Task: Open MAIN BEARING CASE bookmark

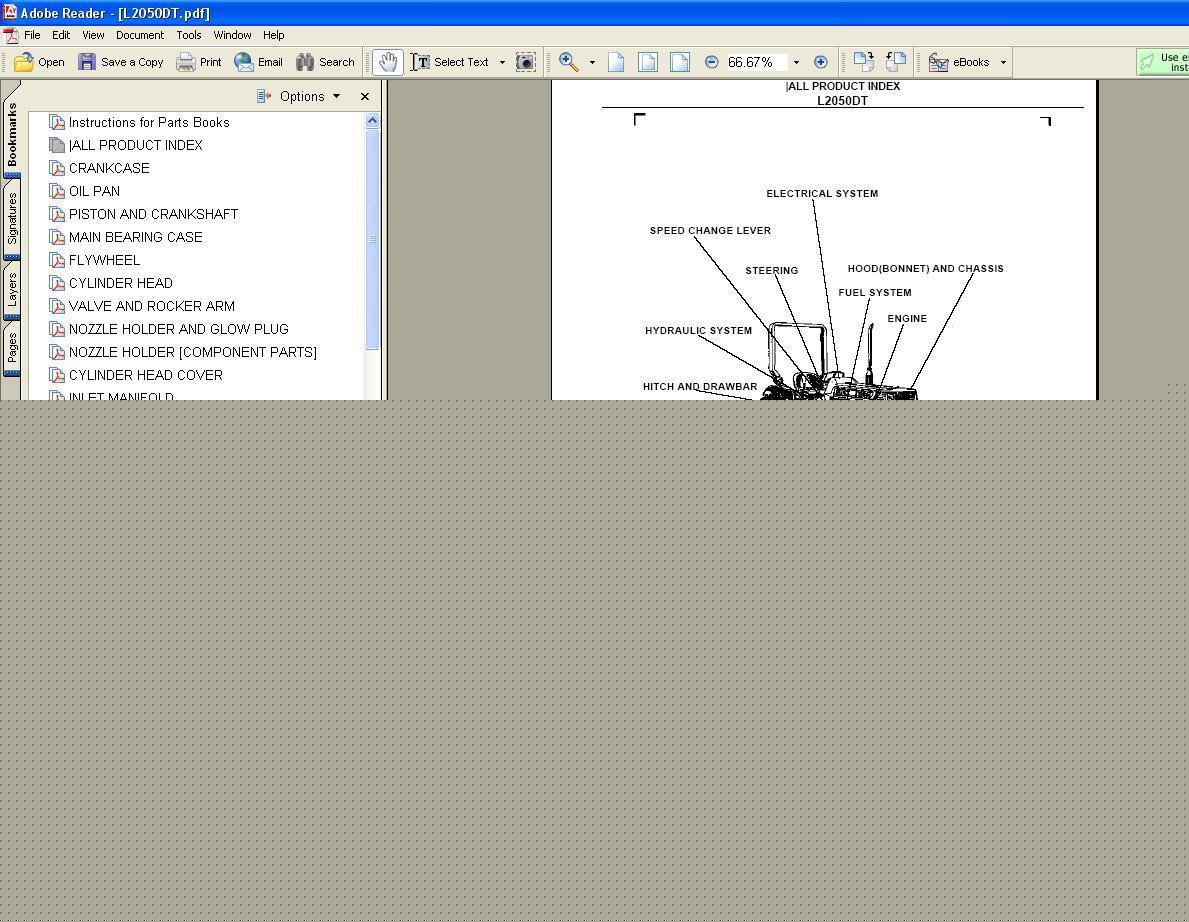Action: [x=136, y=237]
